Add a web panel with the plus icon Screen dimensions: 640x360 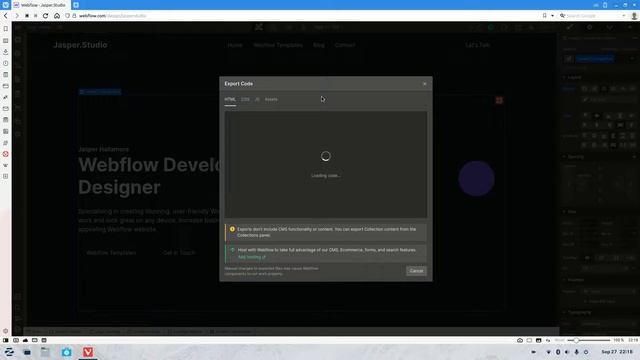click(6, 176)
